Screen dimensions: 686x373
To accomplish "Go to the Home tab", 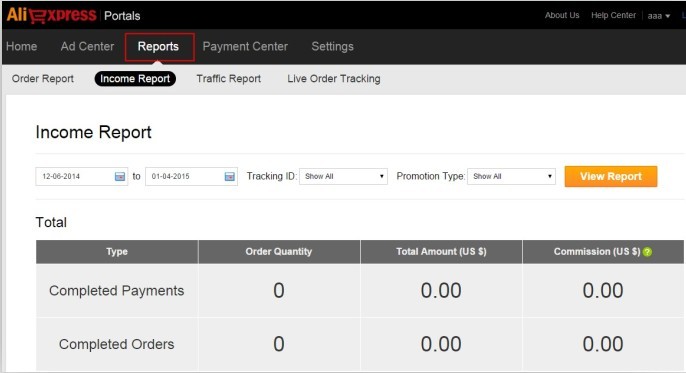I will click(21, 46).
